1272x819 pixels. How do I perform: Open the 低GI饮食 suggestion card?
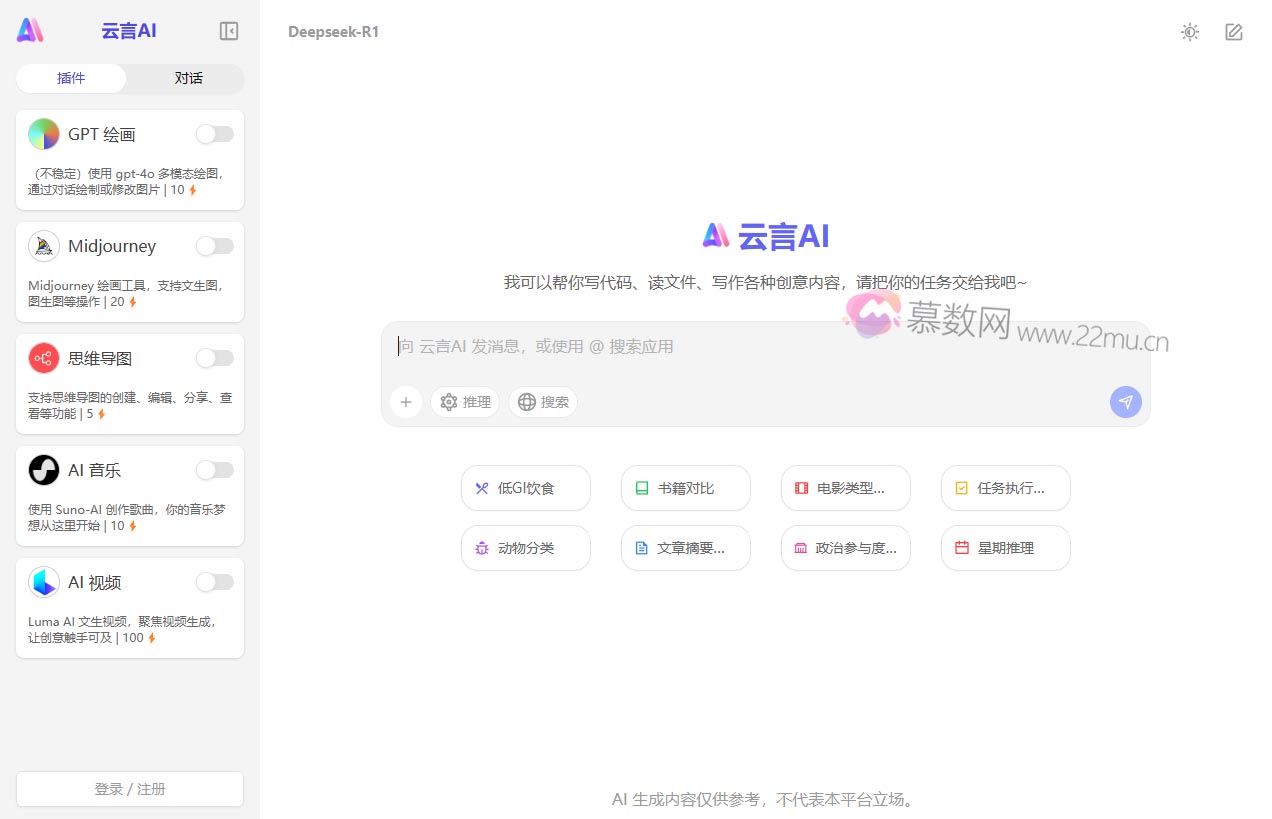click(x=525, y=487)
